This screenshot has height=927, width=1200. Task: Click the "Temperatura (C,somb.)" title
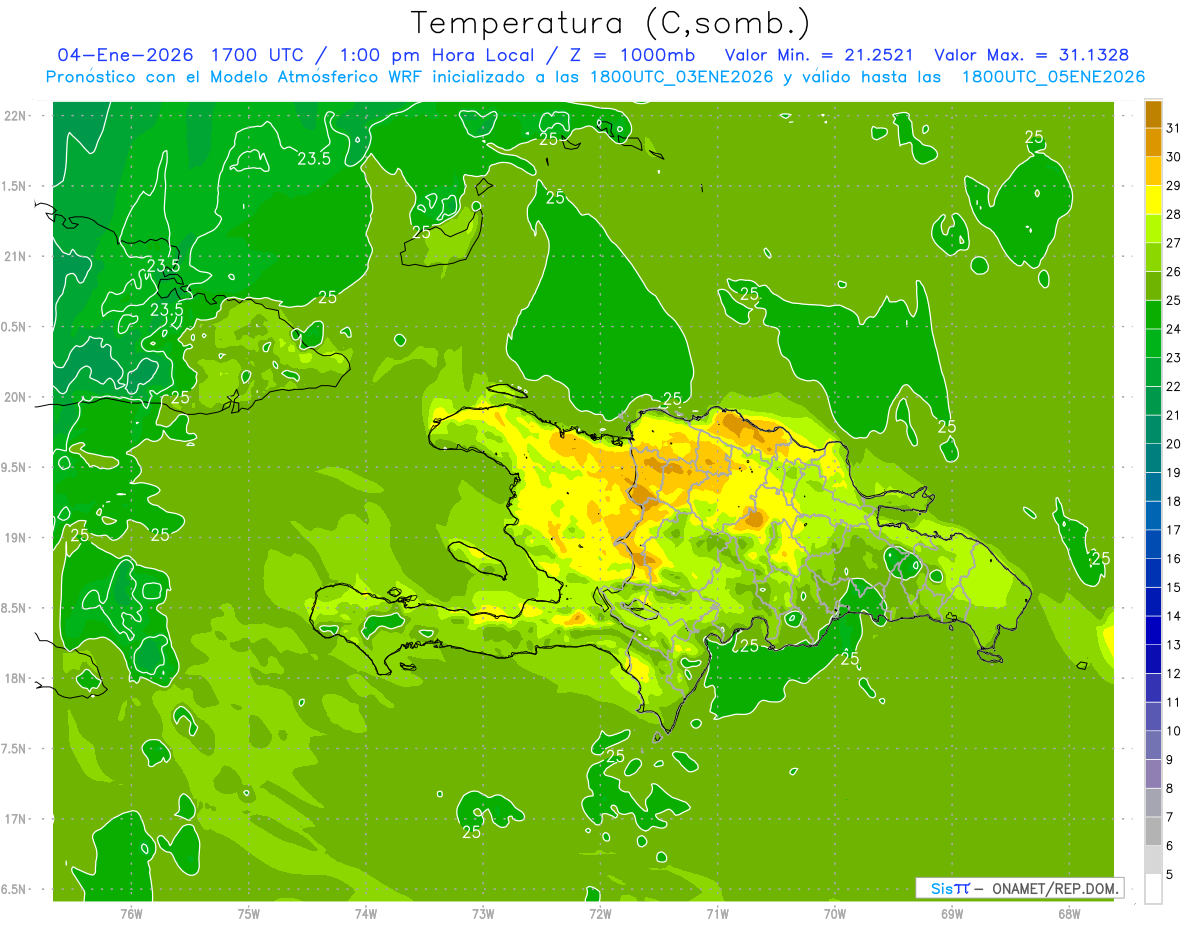pyautogui.click(x=610, y=23)
